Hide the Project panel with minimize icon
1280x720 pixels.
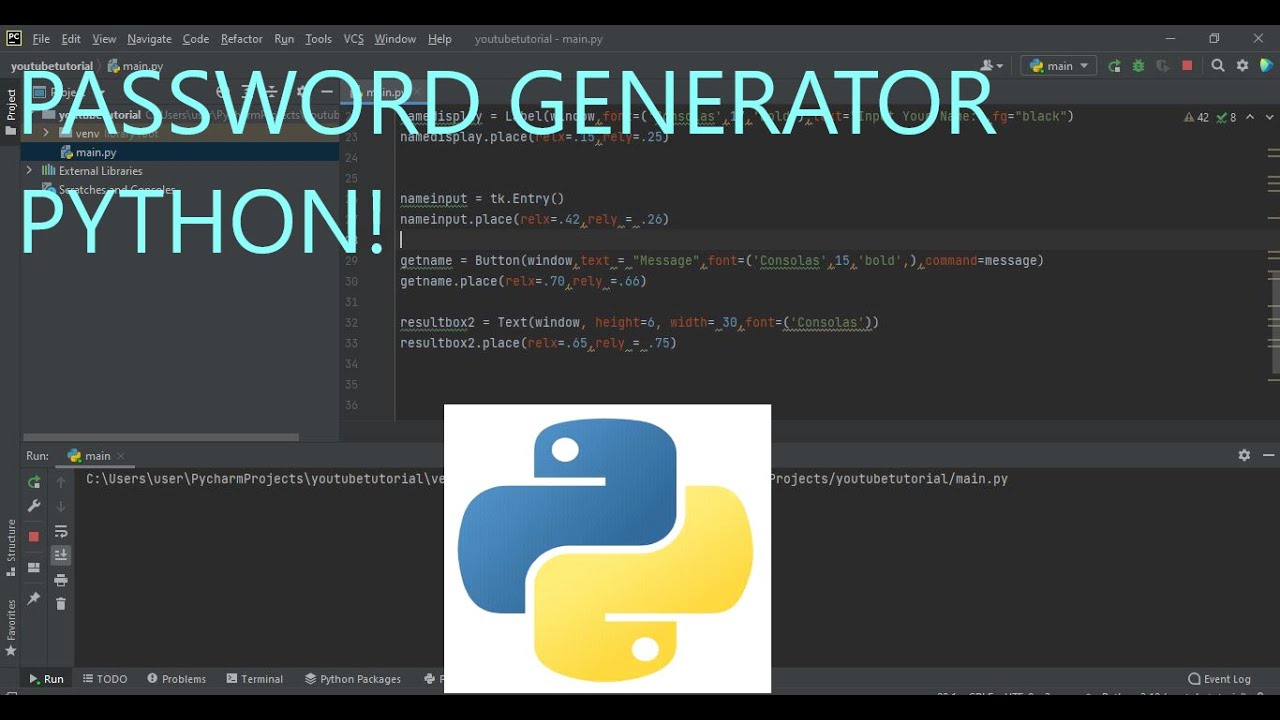327,92
